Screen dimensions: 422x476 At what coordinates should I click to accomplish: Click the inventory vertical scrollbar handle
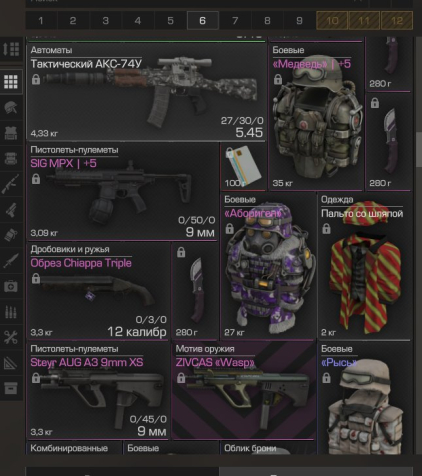point(419,148)
